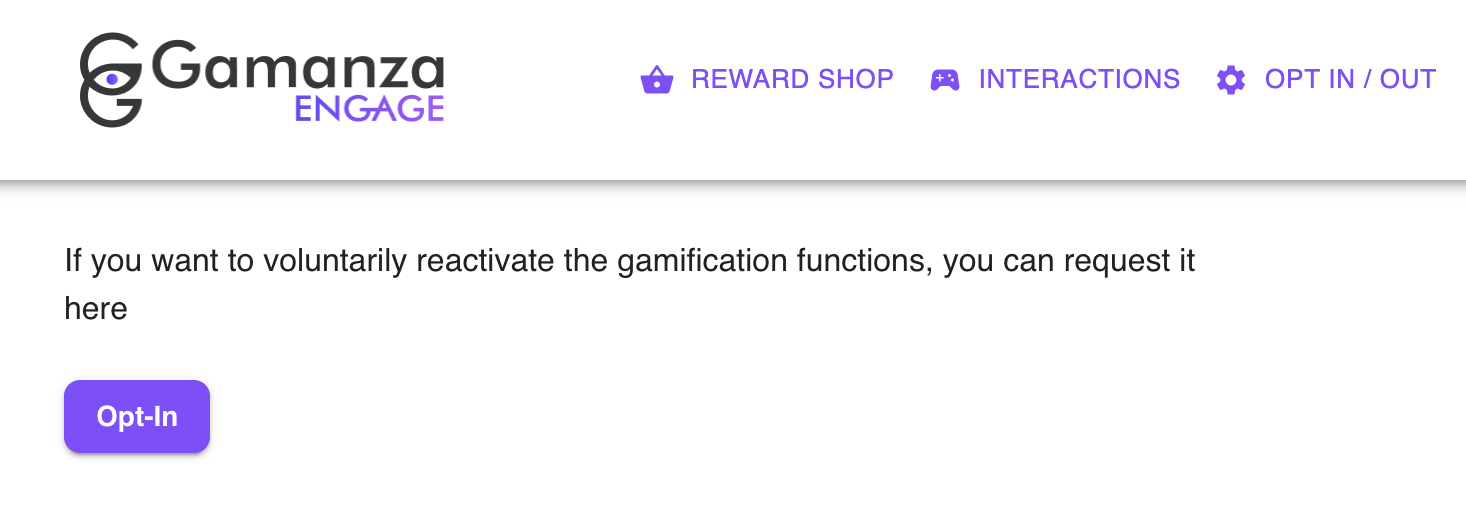Click the gear icon for Opt In/Out
This screenshot has width=1466, height=532.
tap(1230, 79)
